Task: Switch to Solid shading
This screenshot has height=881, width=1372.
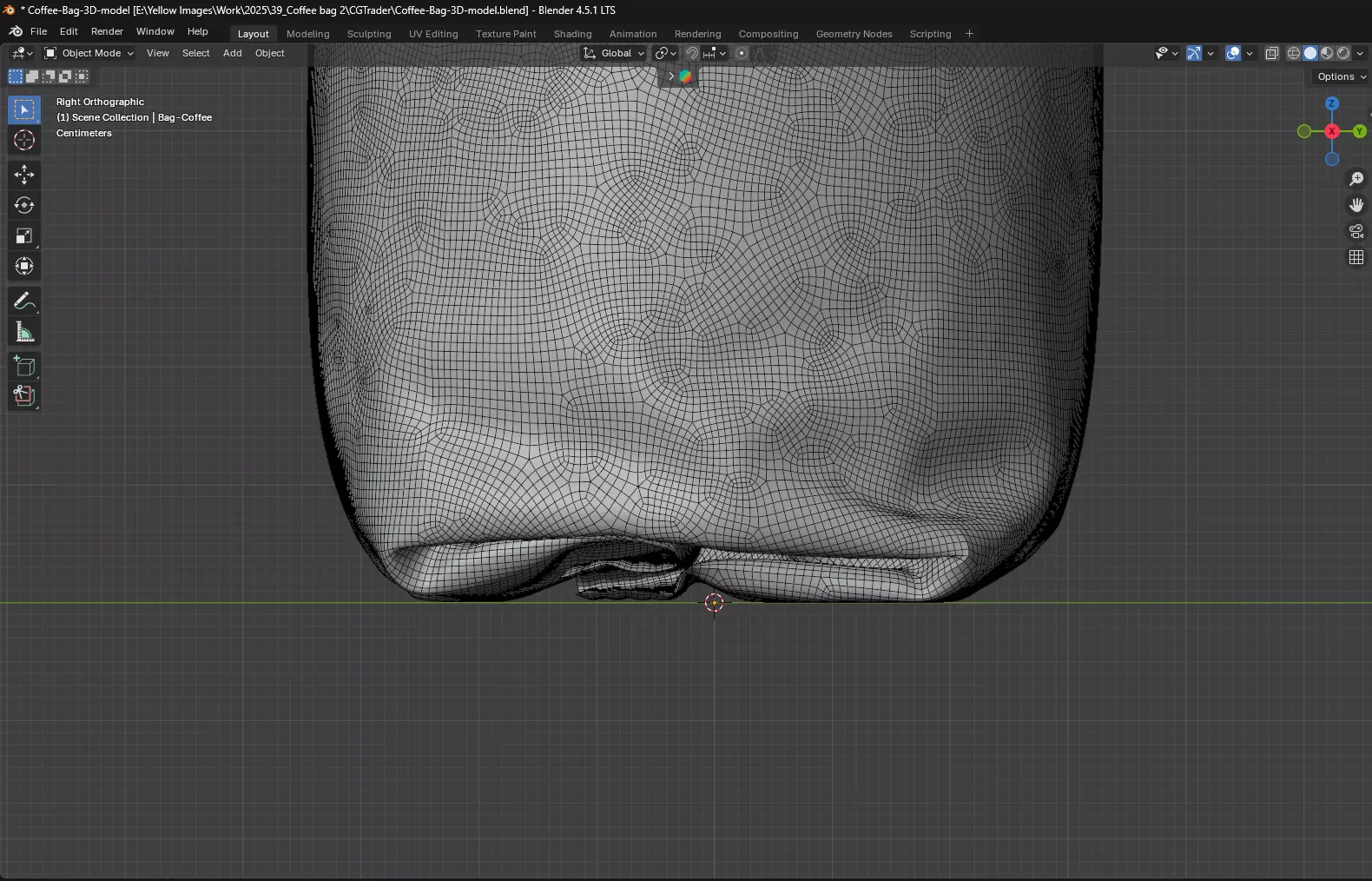Action: (x=1310, y=53)
